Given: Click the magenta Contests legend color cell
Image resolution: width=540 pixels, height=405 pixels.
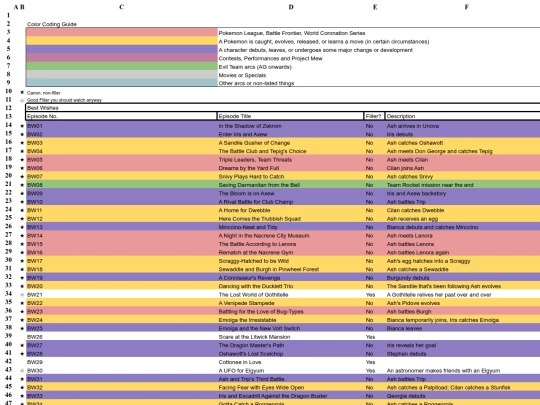Looking at the screenshot, I should pos(122,58).
